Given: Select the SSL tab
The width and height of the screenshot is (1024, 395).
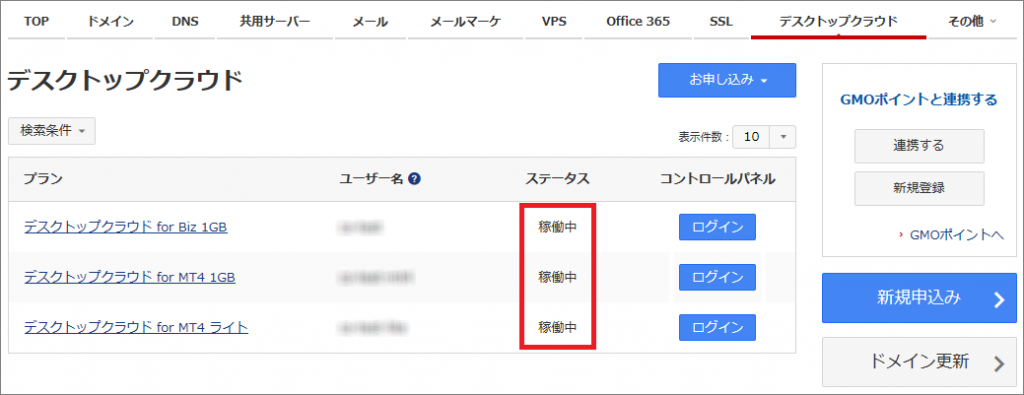Looking at the screenshot, I should coord(721,22).
